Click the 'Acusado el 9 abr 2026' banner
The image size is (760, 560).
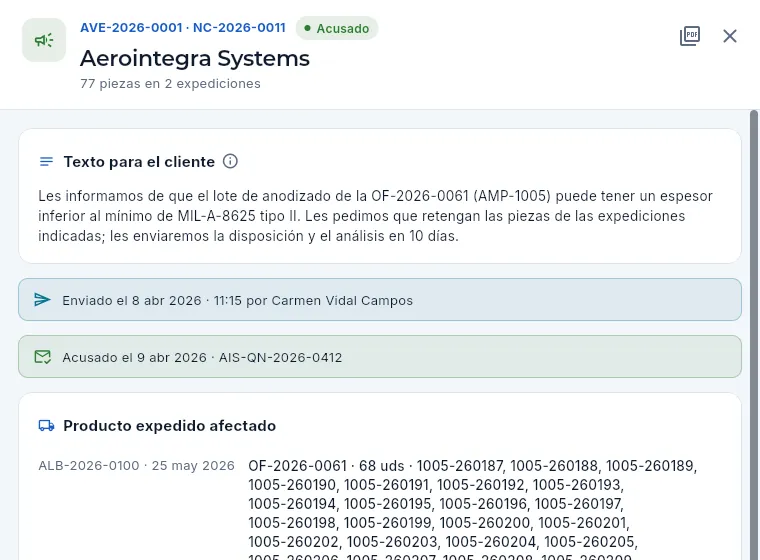[x=380, y=357]
